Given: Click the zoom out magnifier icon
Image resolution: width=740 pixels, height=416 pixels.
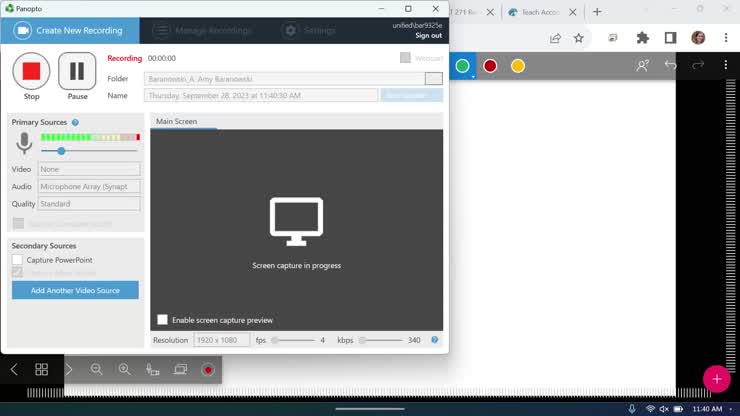Looking at the screenshot, I should tap(97, 369).
